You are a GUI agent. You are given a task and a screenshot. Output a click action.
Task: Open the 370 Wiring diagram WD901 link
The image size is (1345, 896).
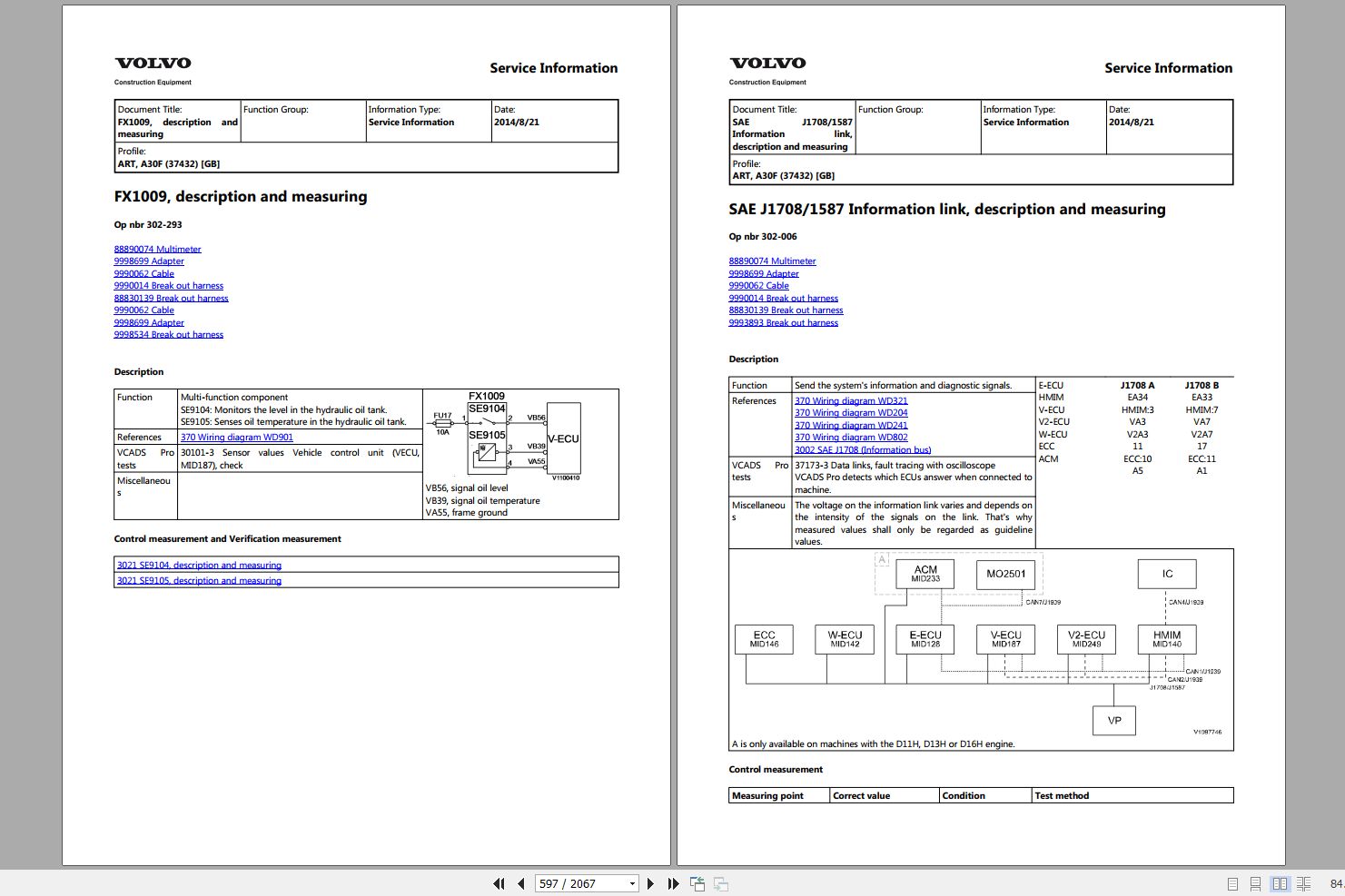tap(236, 438)
